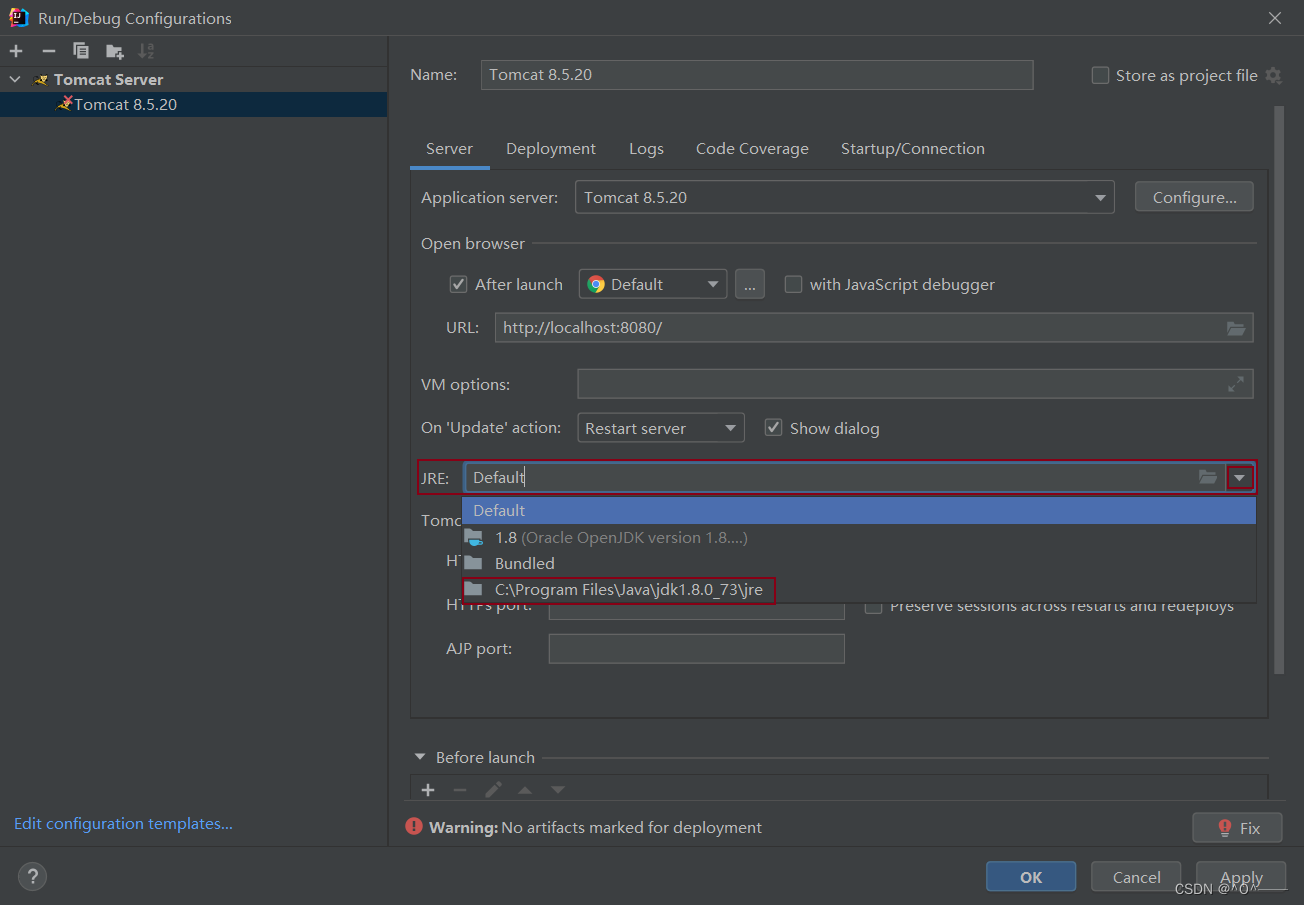Switch to the Logs tab
Image resolution: width=1304 pixels, height=905 pixels.
pyautogui.click(x=646, y=149)
